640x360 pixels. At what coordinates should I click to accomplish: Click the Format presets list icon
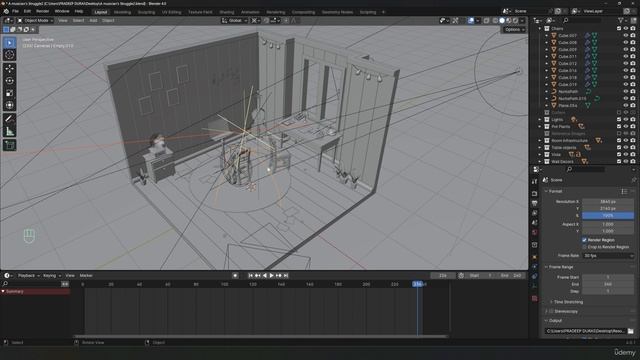tap(624, 191)
